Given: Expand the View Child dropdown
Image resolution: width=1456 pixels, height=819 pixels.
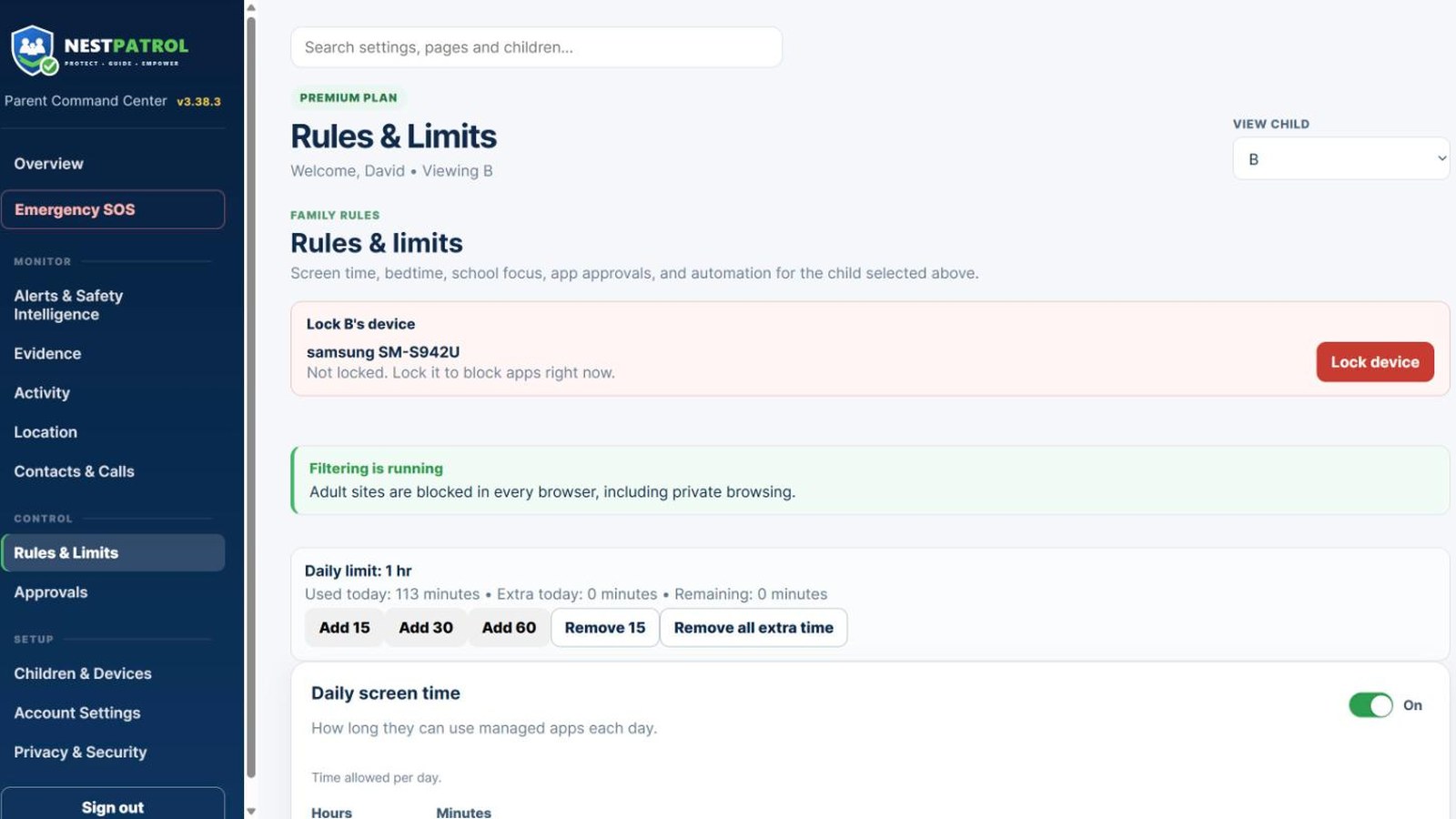Looking at the screenshot, I should (1340, 158).
